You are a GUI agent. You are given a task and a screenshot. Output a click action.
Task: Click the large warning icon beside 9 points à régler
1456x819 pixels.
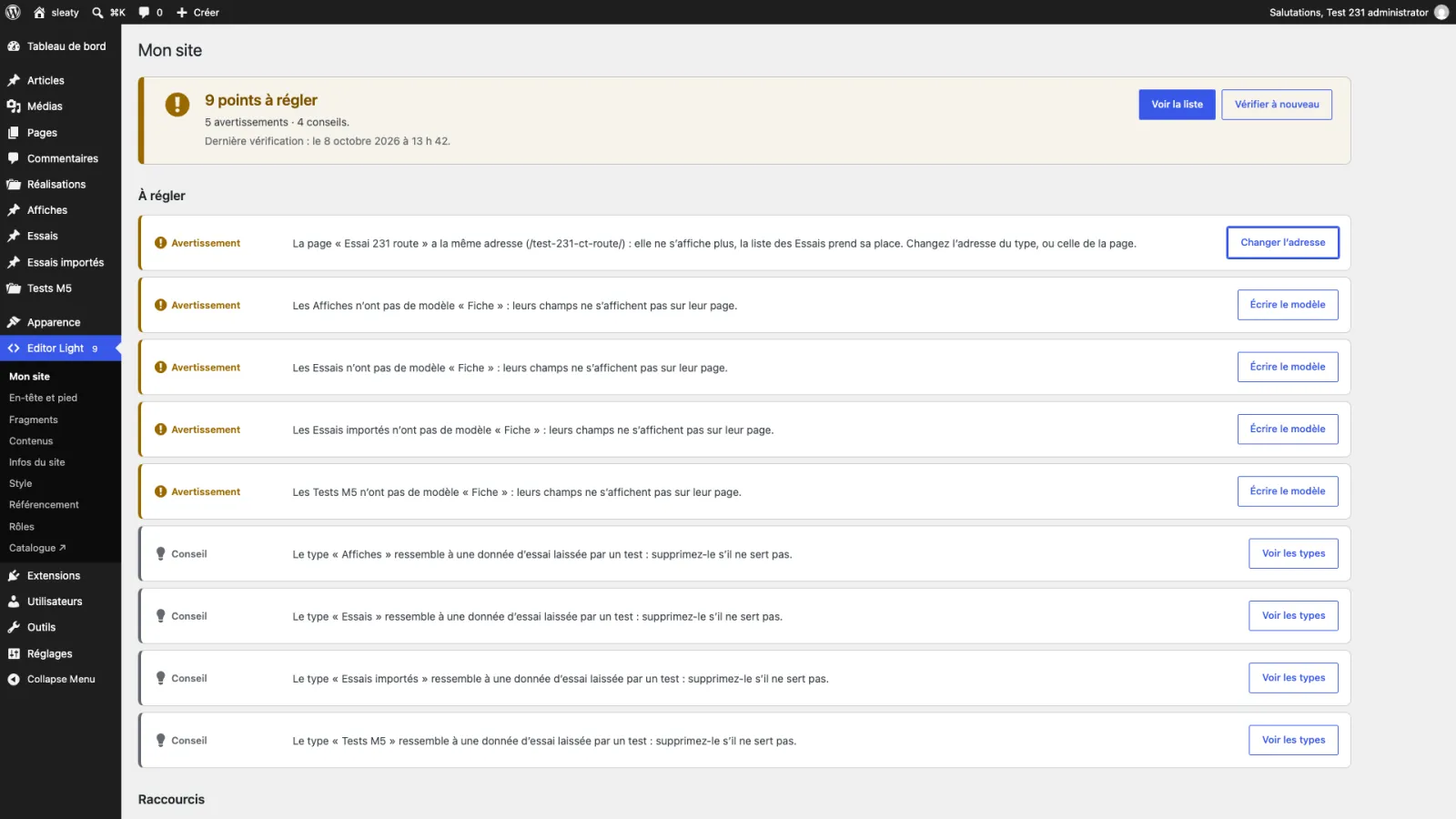(x=177, y=104)
